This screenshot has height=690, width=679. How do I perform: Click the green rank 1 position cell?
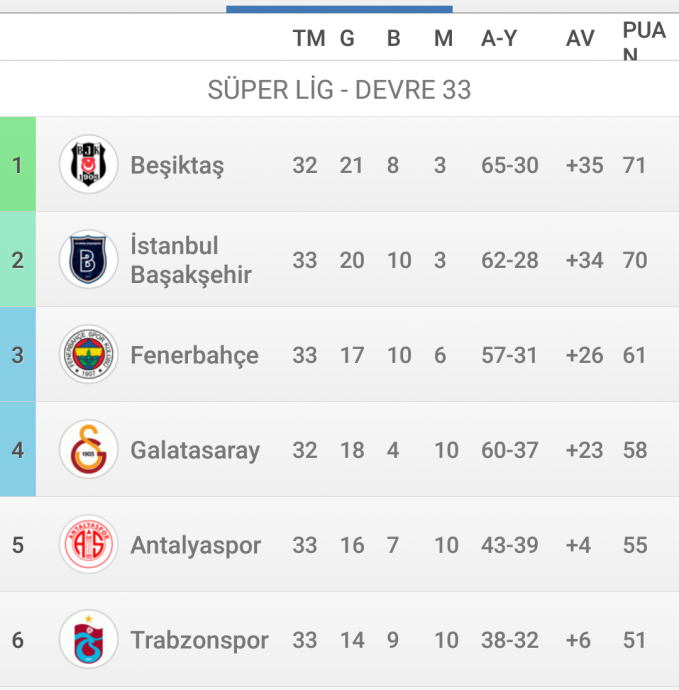point(18,164)
